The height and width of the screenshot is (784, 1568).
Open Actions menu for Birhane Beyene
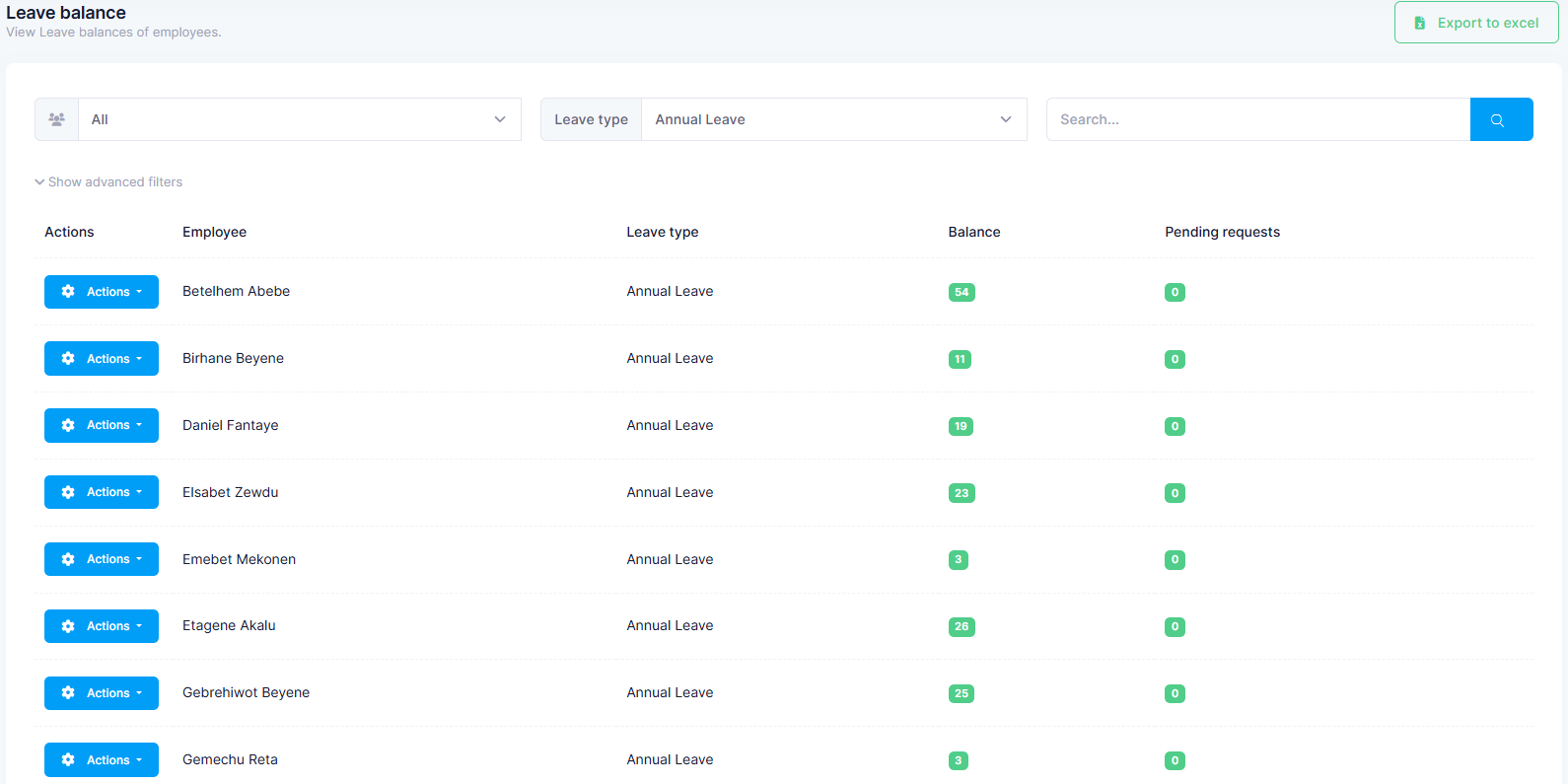click(x=102, y=359)
